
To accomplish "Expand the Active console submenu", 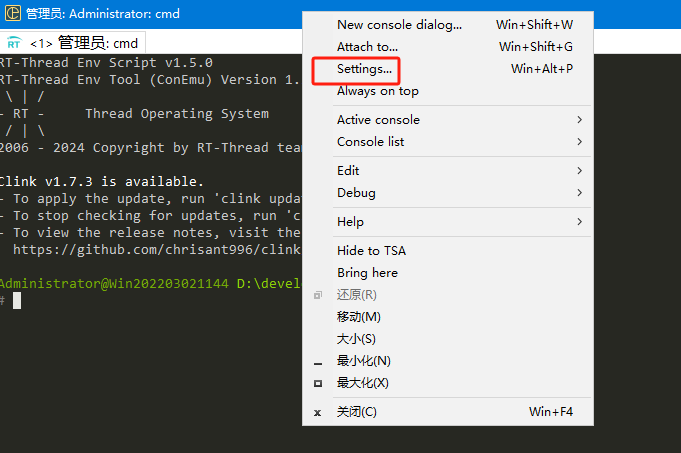I will tap(448, 120).
